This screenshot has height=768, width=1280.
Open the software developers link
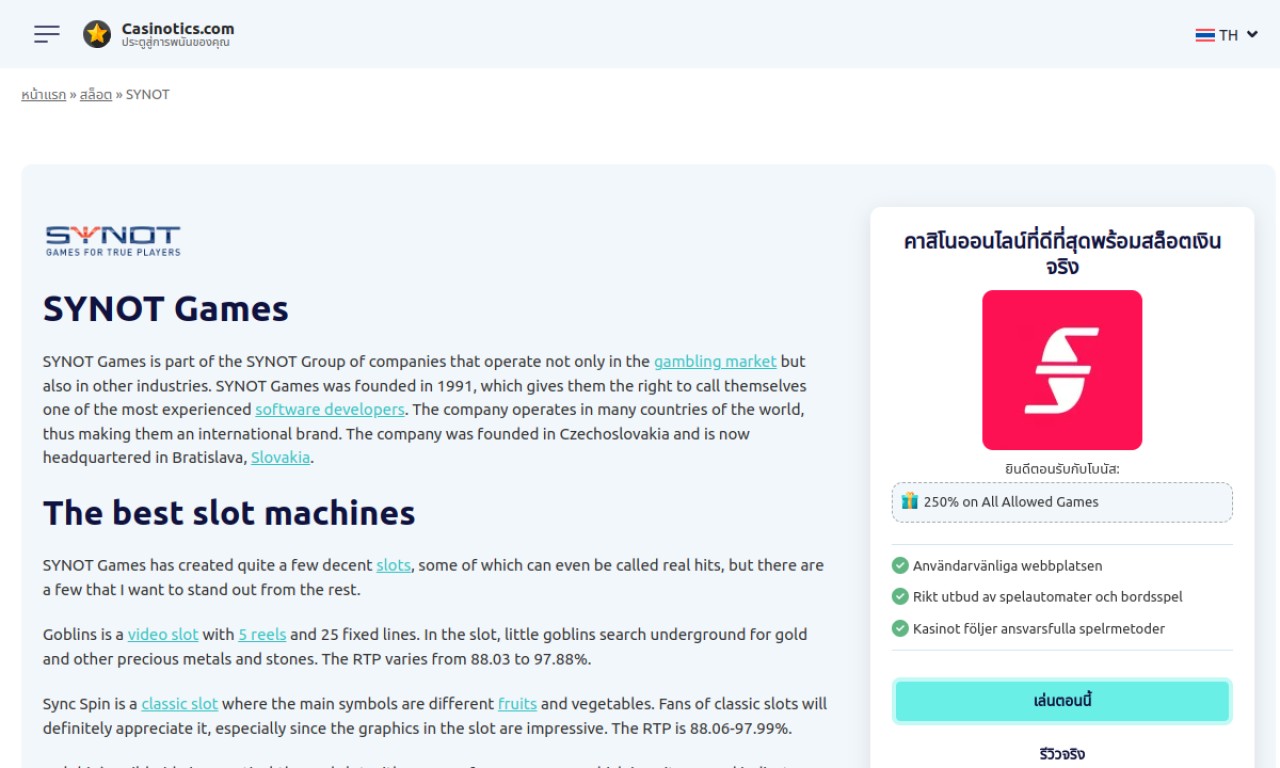[330, 409]
